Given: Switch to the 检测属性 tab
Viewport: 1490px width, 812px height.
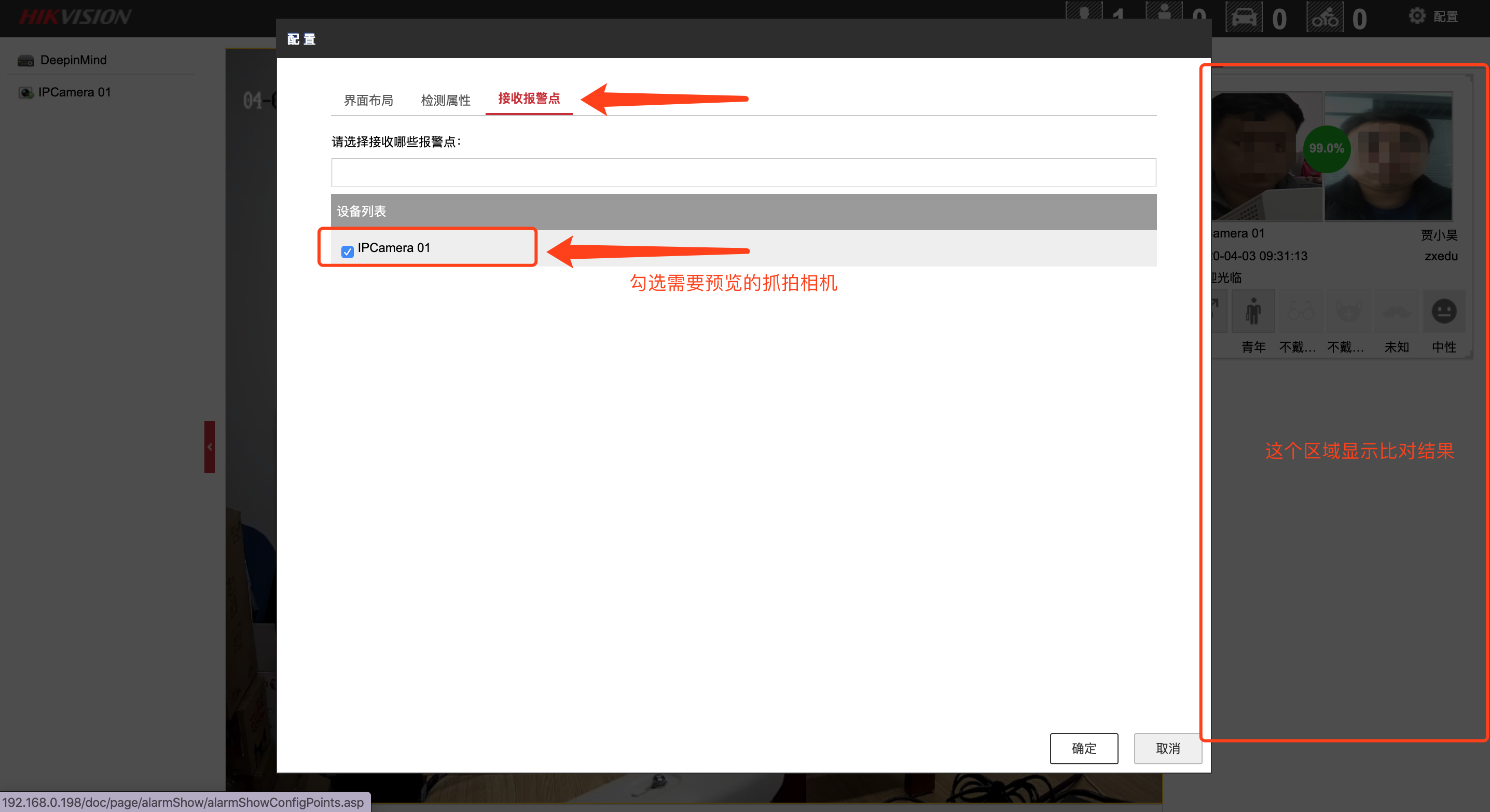Looking at the screenshot, I should coord(445,100).
